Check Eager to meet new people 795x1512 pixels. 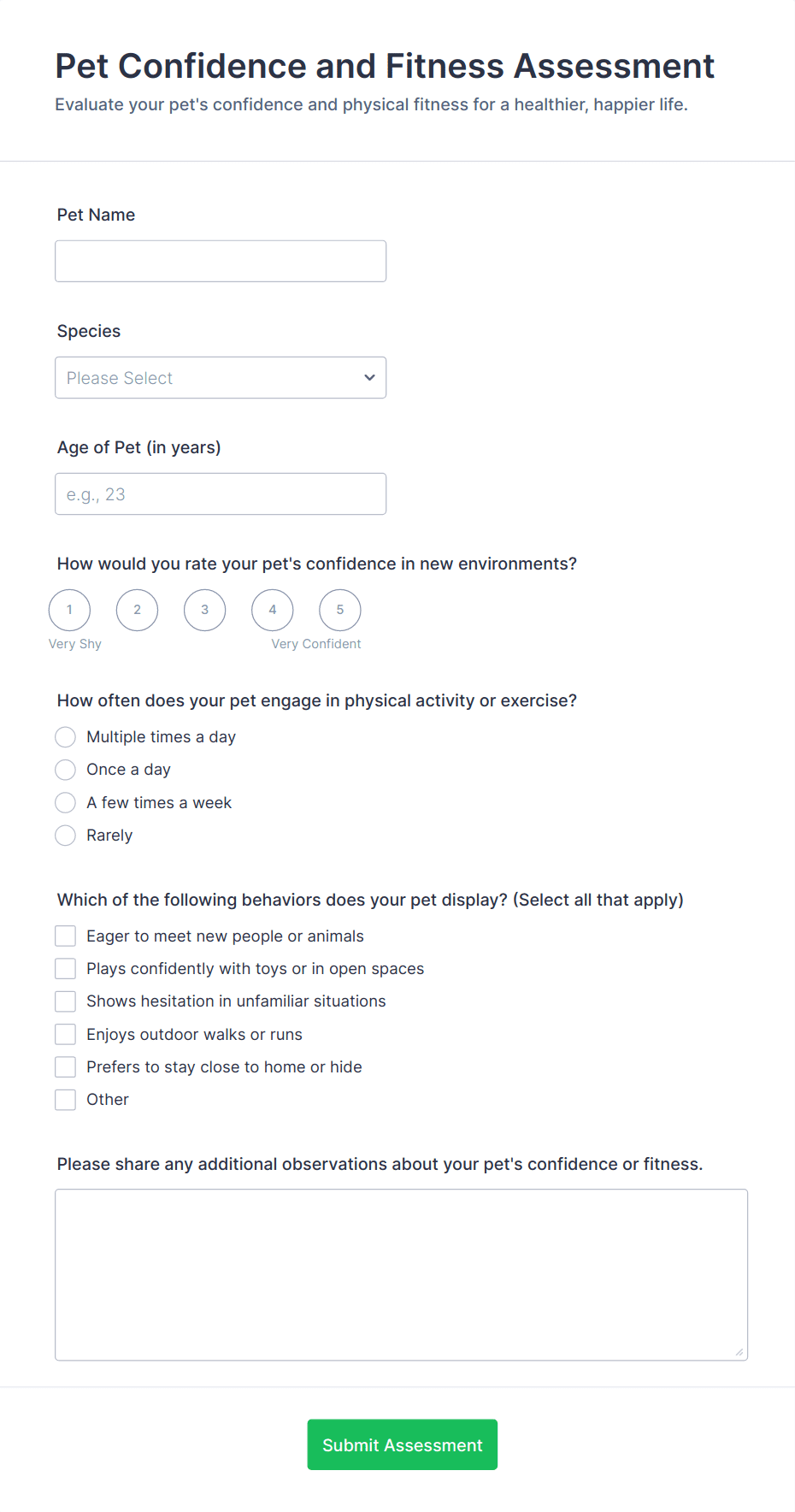(x=66, y=936)
